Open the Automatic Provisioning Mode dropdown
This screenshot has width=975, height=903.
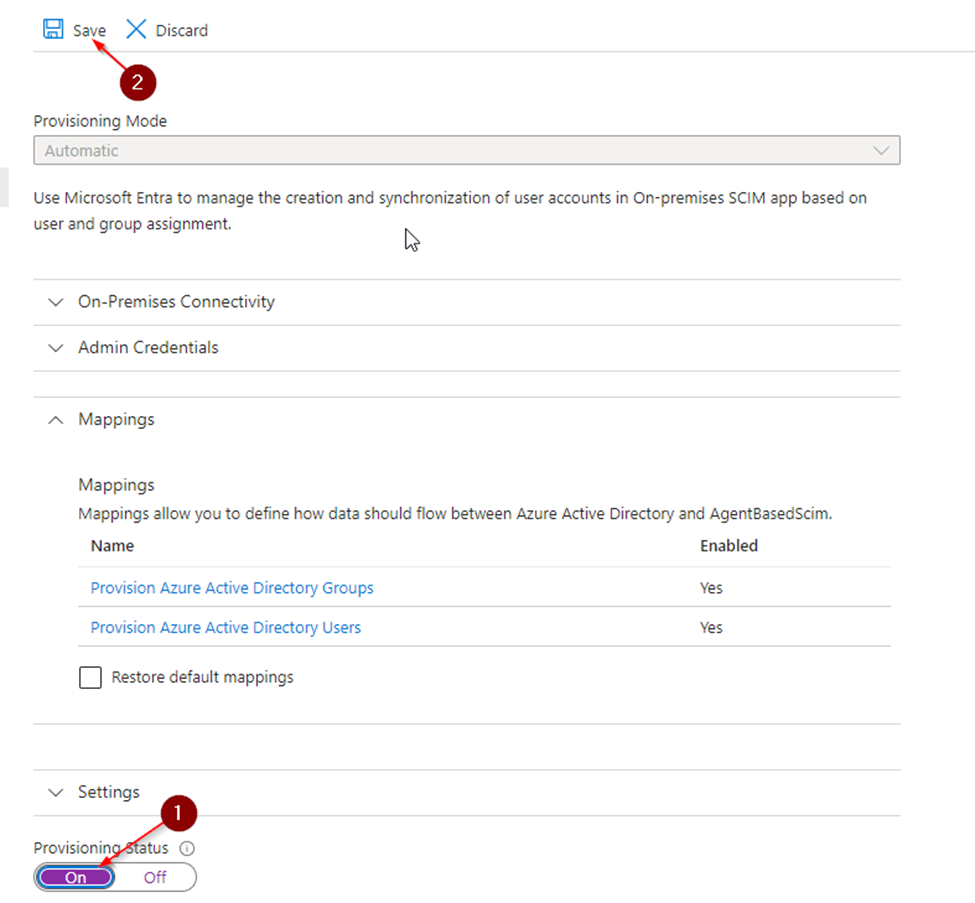click(x=466, y=150)
